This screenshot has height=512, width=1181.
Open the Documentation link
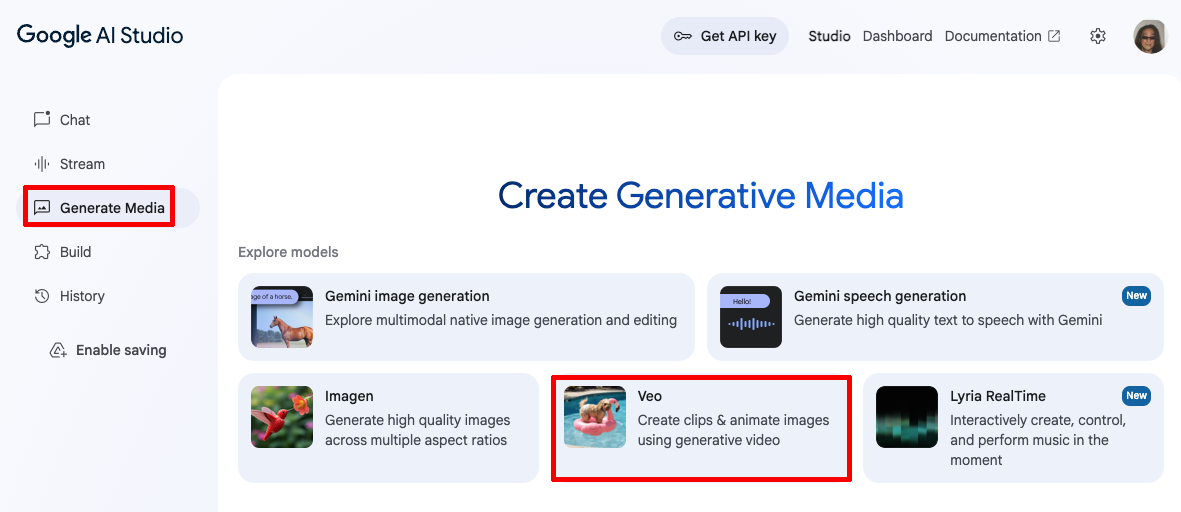[993, 36]
